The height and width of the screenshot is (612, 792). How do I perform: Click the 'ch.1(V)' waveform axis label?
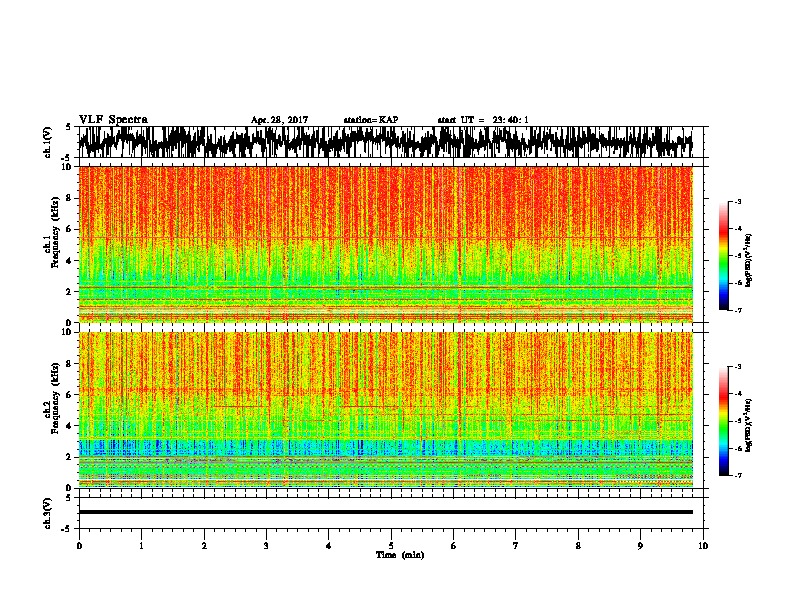click(48, 142)
